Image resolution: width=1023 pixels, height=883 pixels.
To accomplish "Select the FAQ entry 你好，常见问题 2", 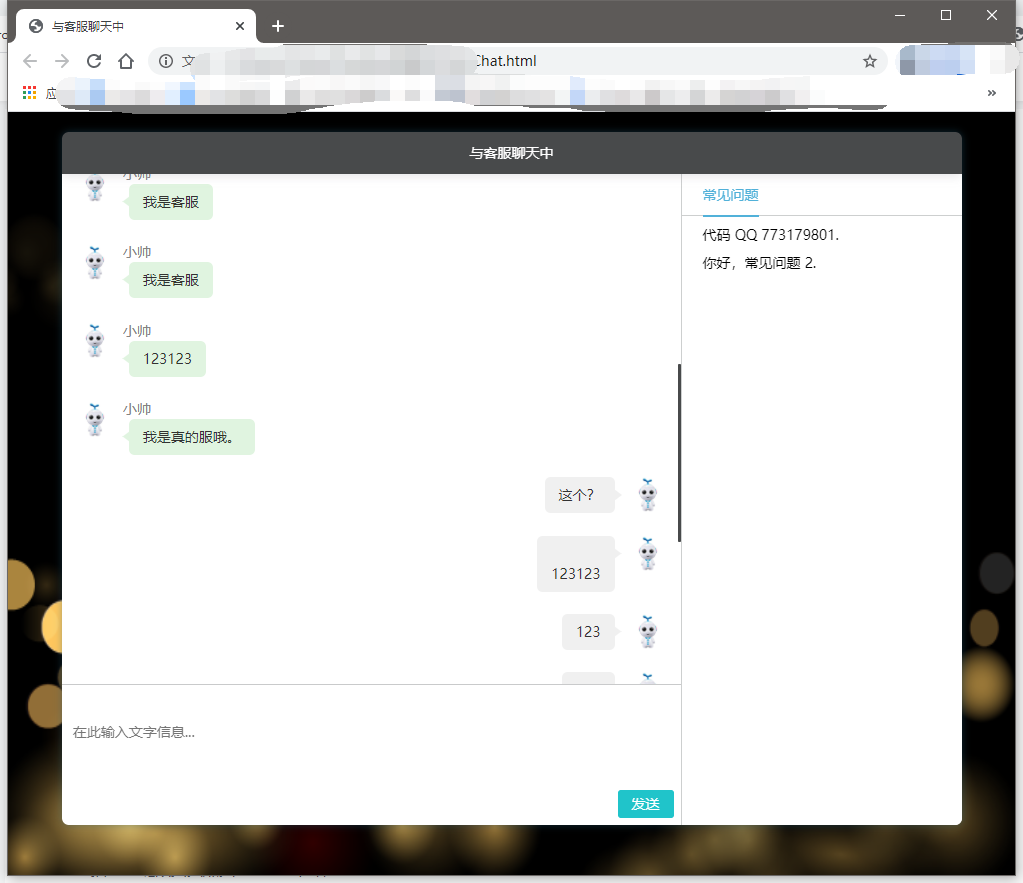I will (759, 263).
